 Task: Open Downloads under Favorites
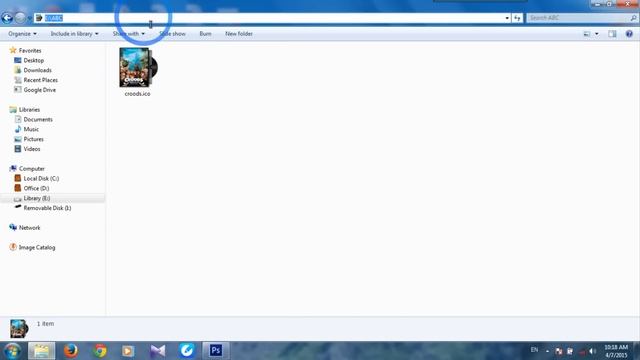(x=38, y=70)
